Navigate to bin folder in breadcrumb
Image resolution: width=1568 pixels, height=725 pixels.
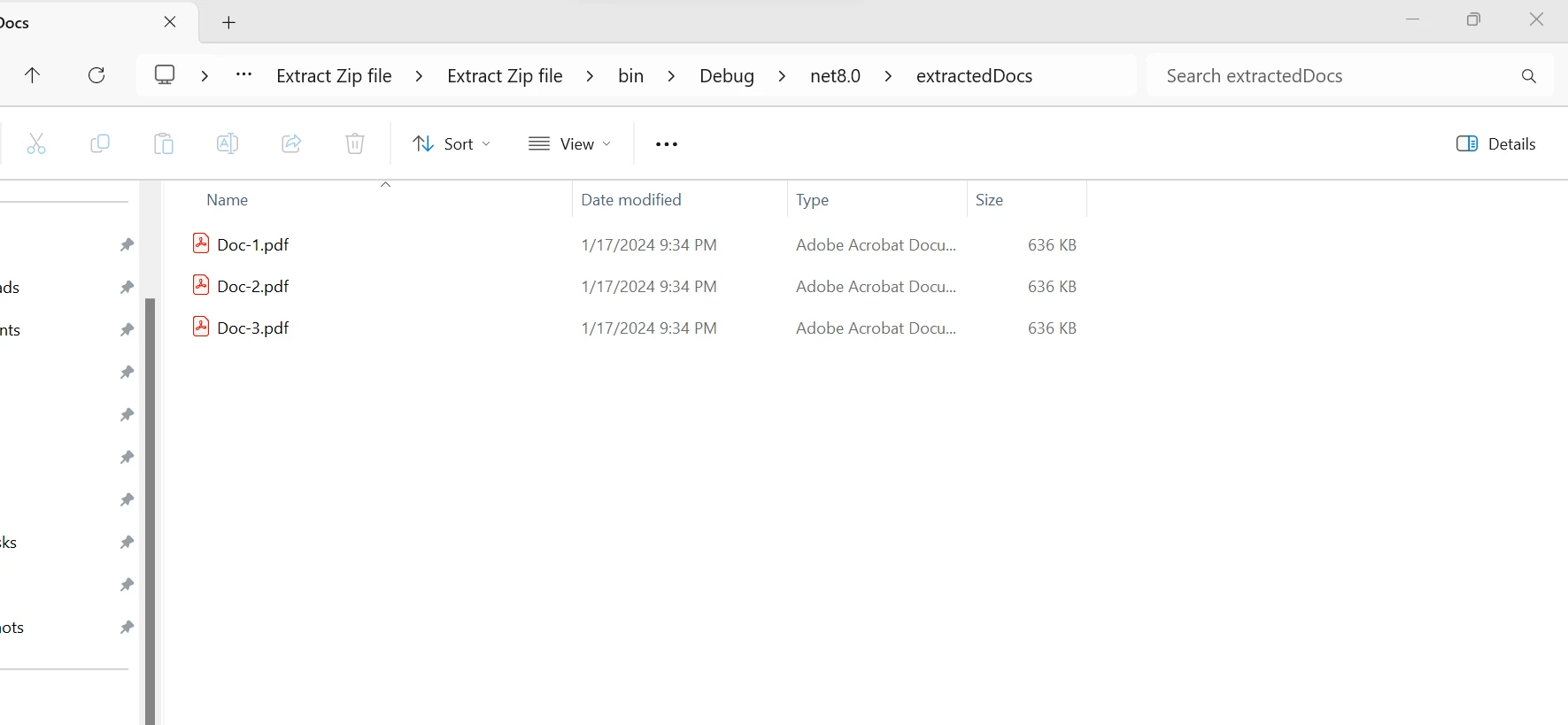(x=630, y=76)
